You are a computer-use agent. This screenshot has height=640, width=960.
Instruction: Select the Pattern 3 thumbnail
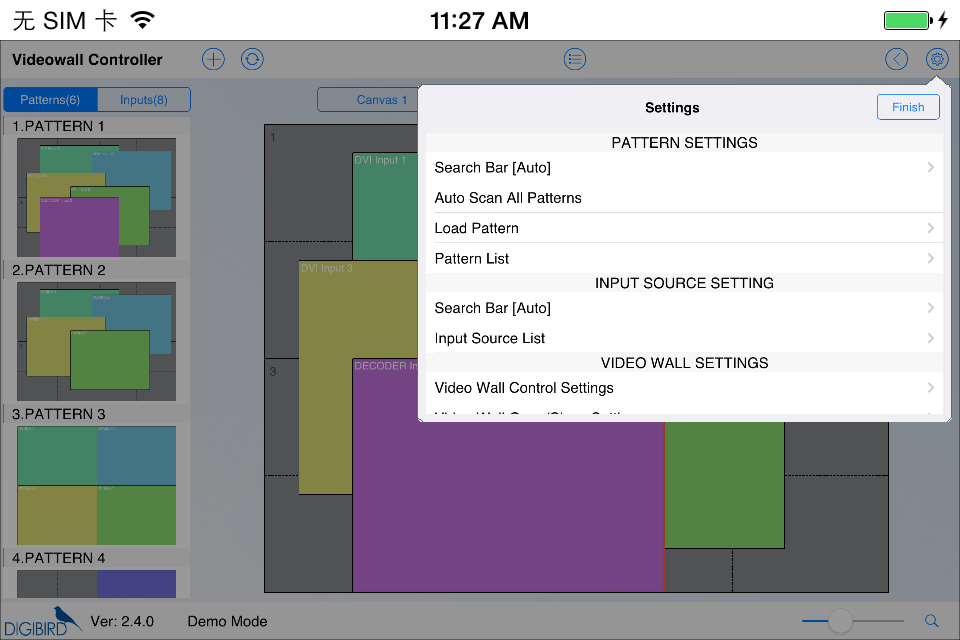coord(96,485)
